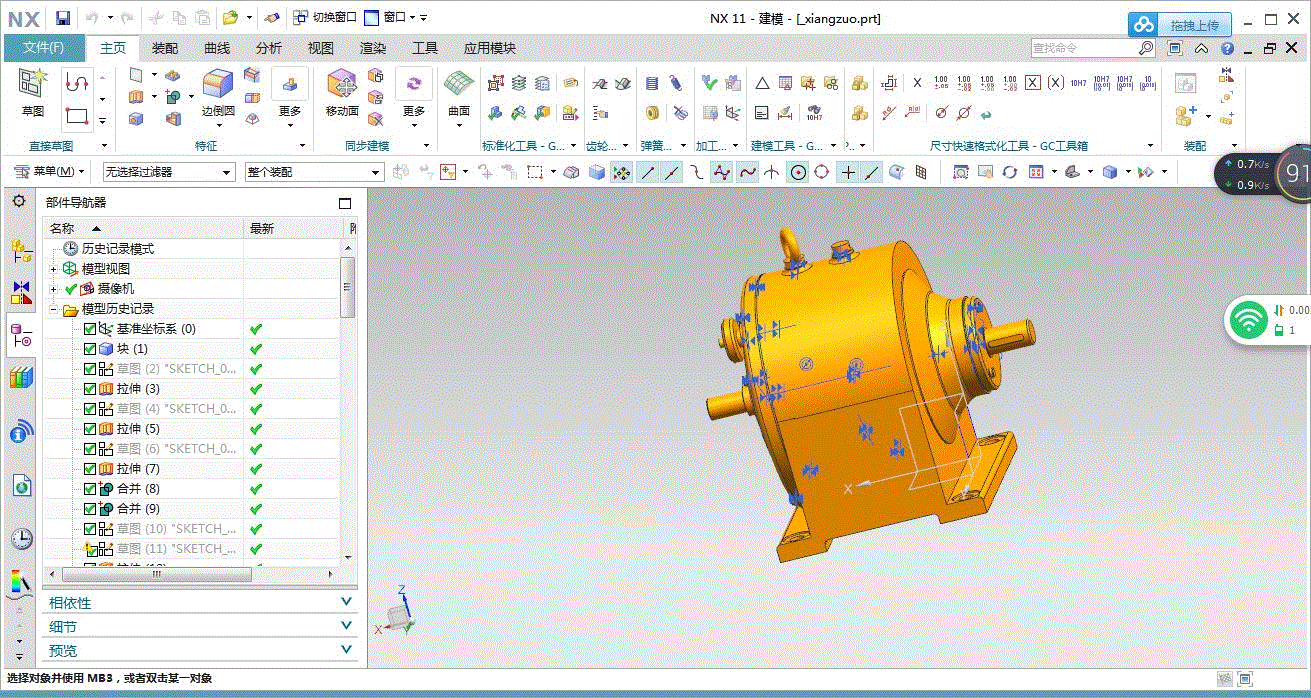Click the triangle icon in Modeling Tools group
1311x698 pixels.
[x=762, y=83]
